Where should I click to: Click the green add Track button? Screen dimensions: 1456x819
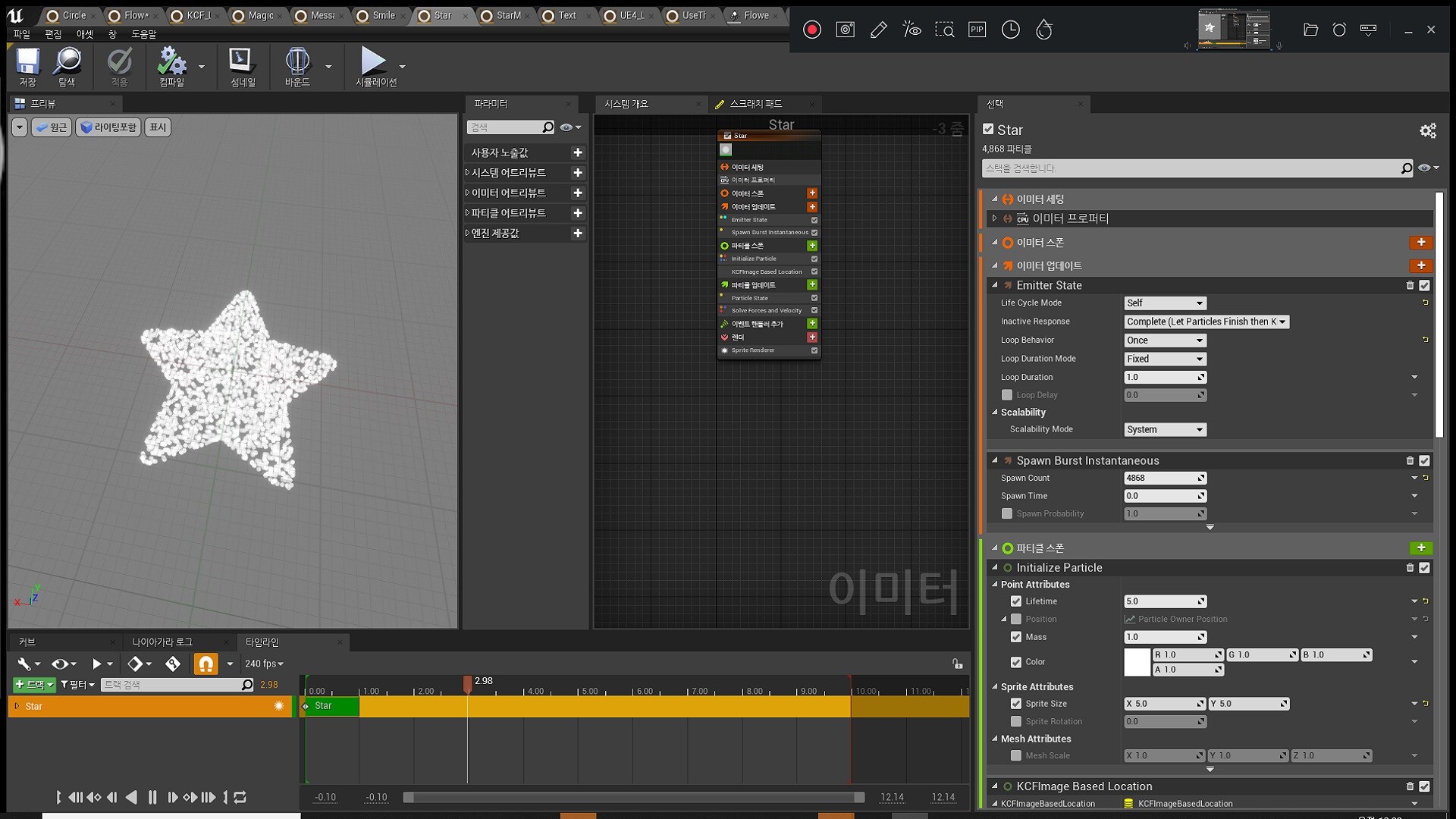pos(33,685)
